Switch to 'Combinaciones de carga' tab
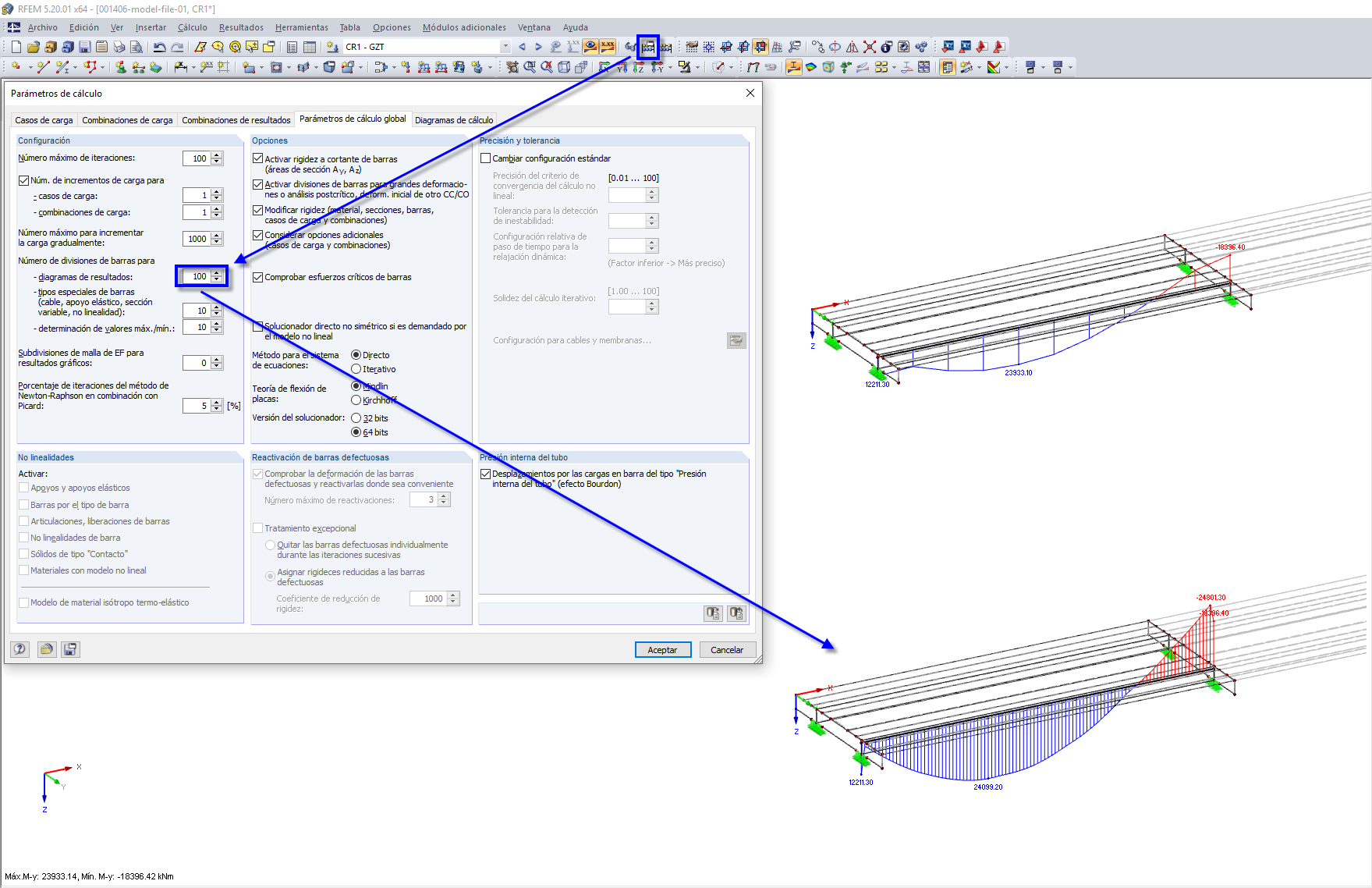This screenshot has width=1372, height=888. tap(127, 120)
